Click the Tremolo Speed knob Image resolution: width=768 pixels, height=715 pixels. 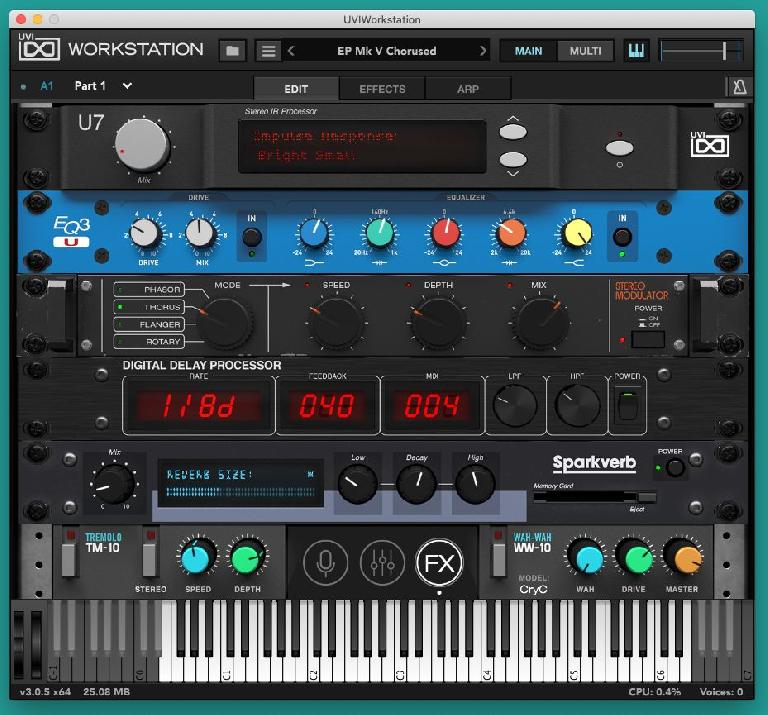pyautogui.click(x=197, y=558)
